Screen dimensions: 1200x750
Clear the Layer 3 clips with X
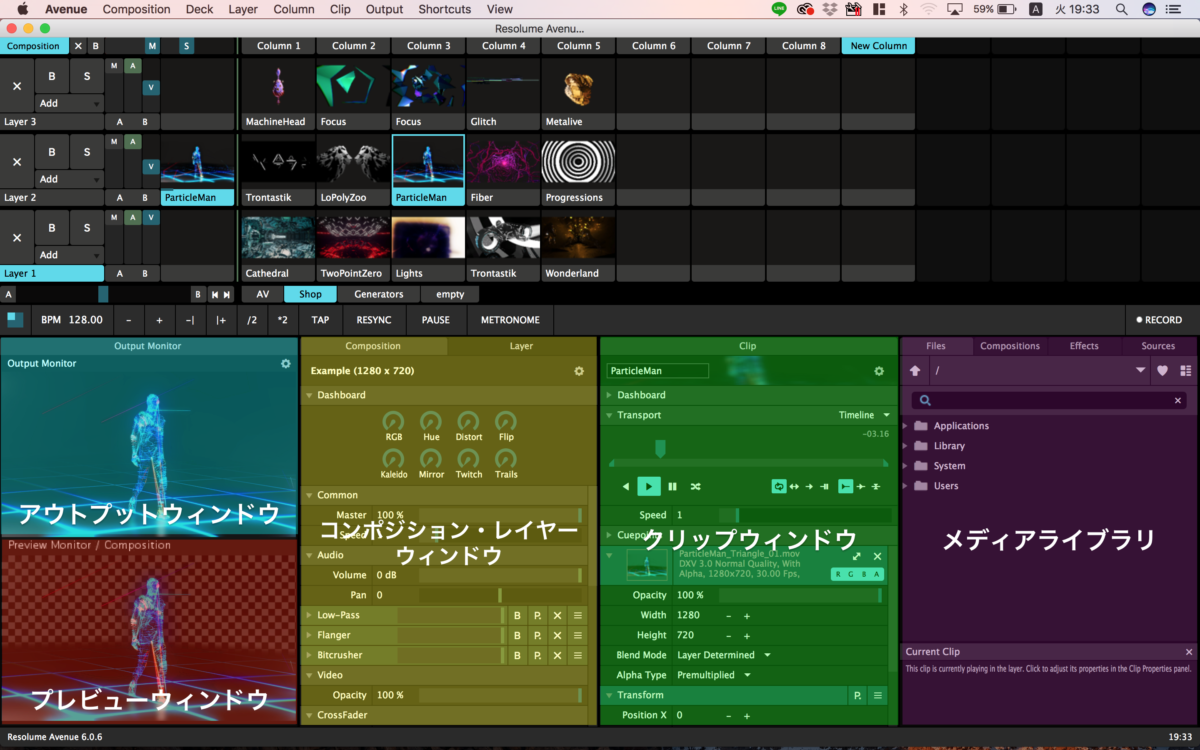[x=17, y=86]
